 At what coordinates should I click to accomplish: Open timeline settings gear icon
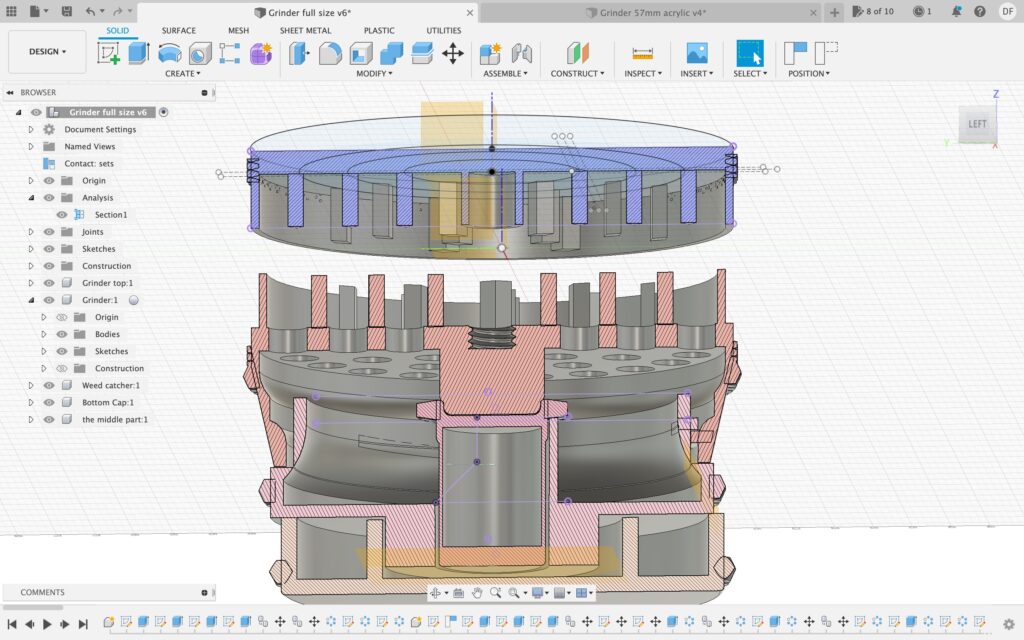[1008, 624]
